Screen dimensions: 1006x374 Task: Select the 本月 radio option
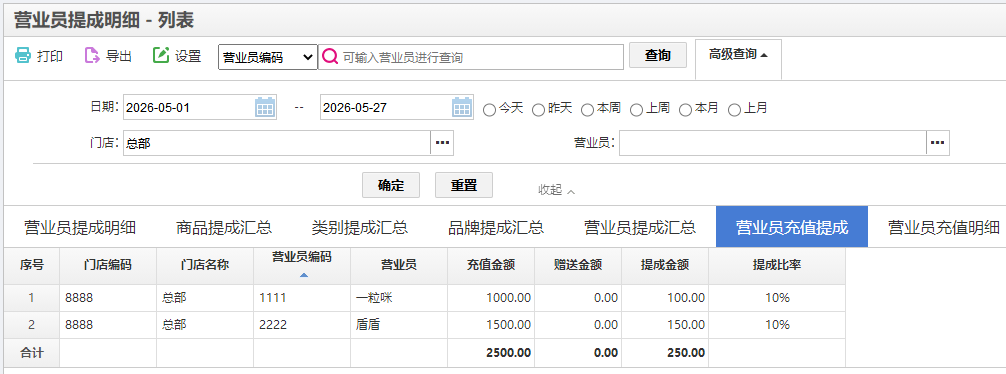[685, 110]
